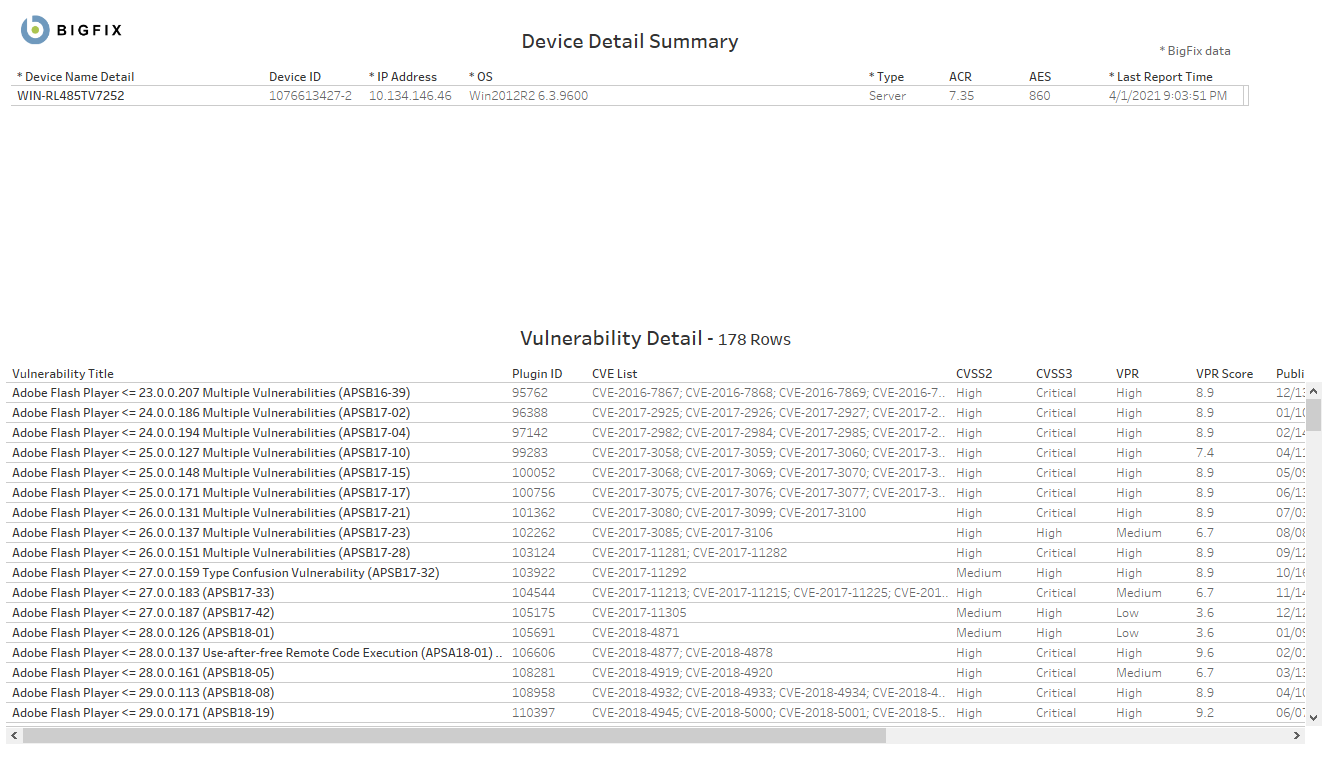Select APSB17-42 vulnerability row title
Screen dimensions: 1341x763
(143, 613)
